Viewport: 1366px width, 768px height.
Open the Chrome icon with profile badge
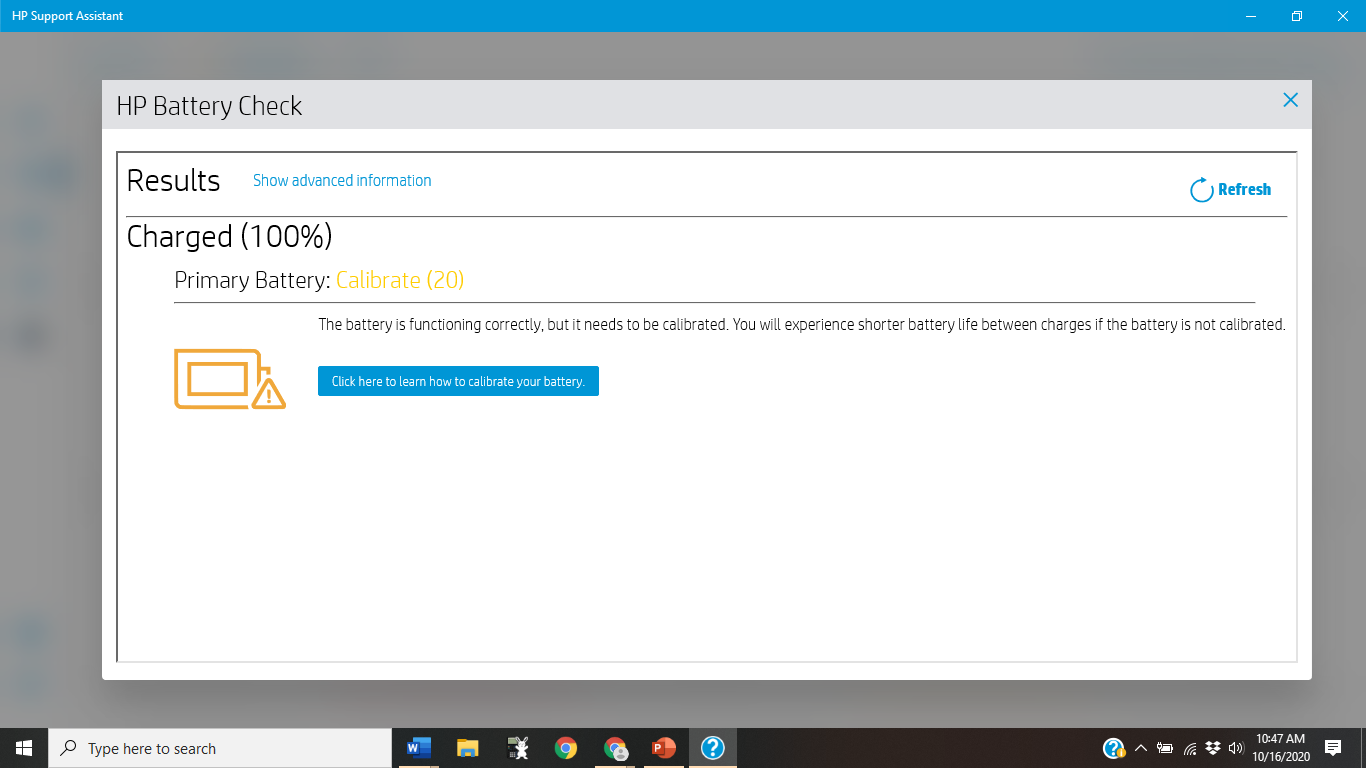[615, 748]
